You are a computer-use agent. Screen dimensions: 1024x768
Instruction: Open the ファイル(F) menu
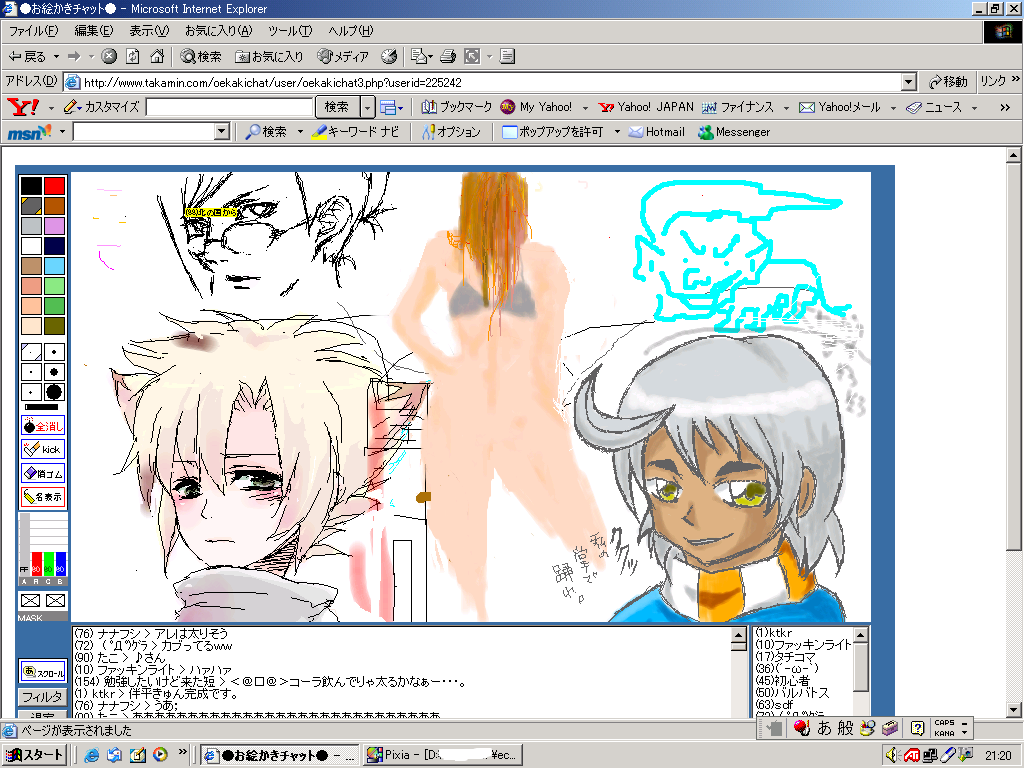tap(33, 31)
